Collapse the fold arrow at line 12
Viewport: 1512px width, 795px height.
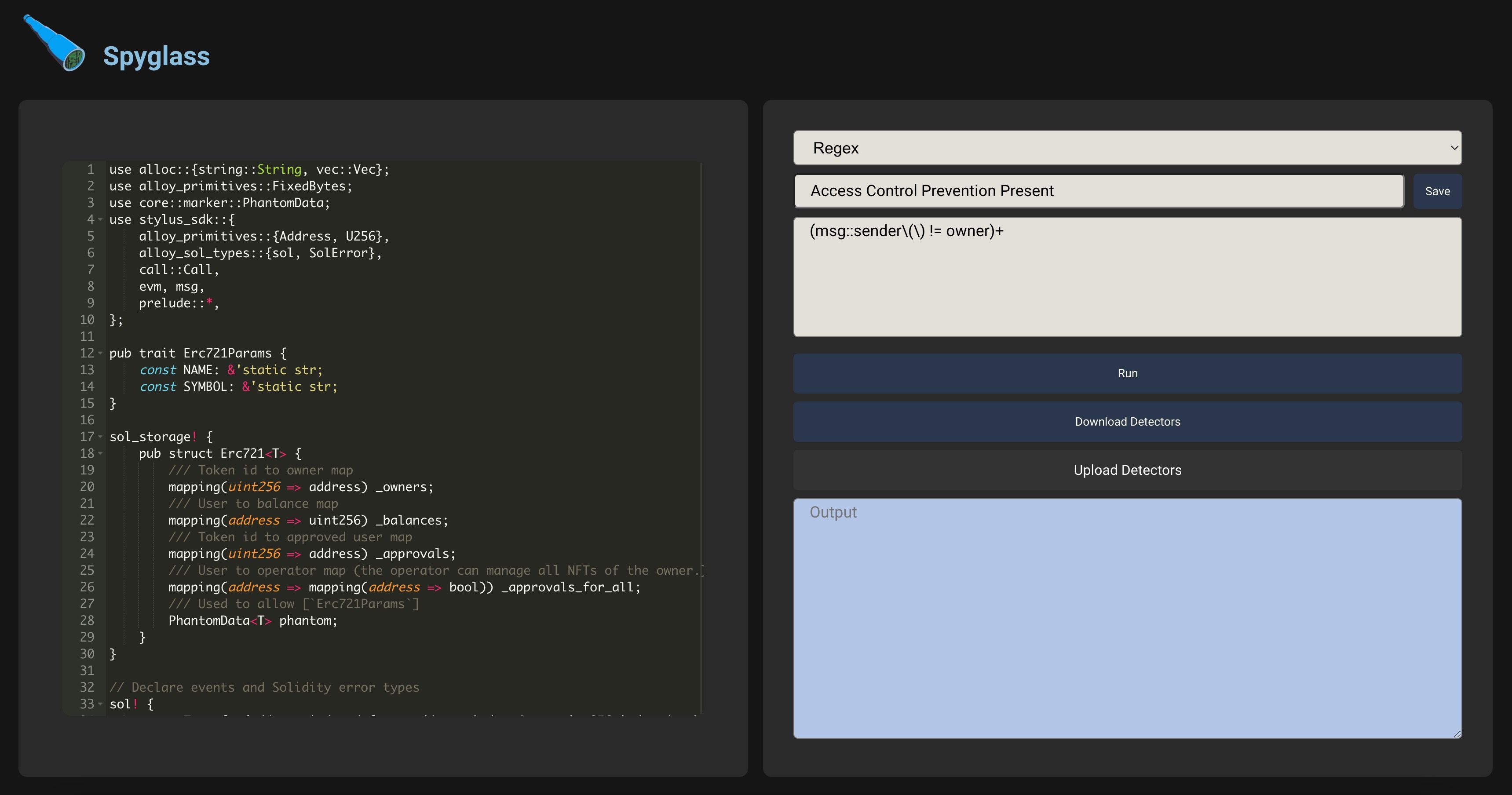[100, 353]
